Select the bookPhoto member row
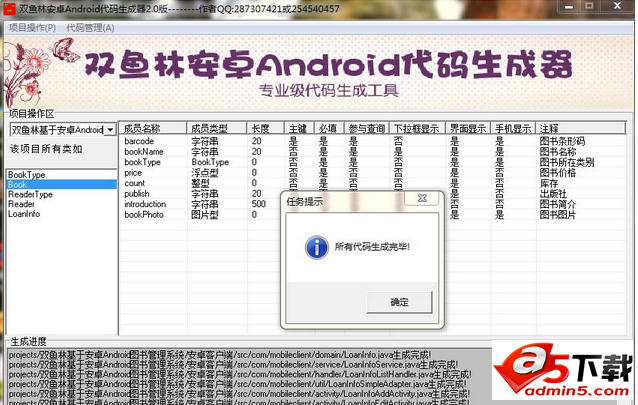This screenshot has width=638, height=405. tap(372, 215)
